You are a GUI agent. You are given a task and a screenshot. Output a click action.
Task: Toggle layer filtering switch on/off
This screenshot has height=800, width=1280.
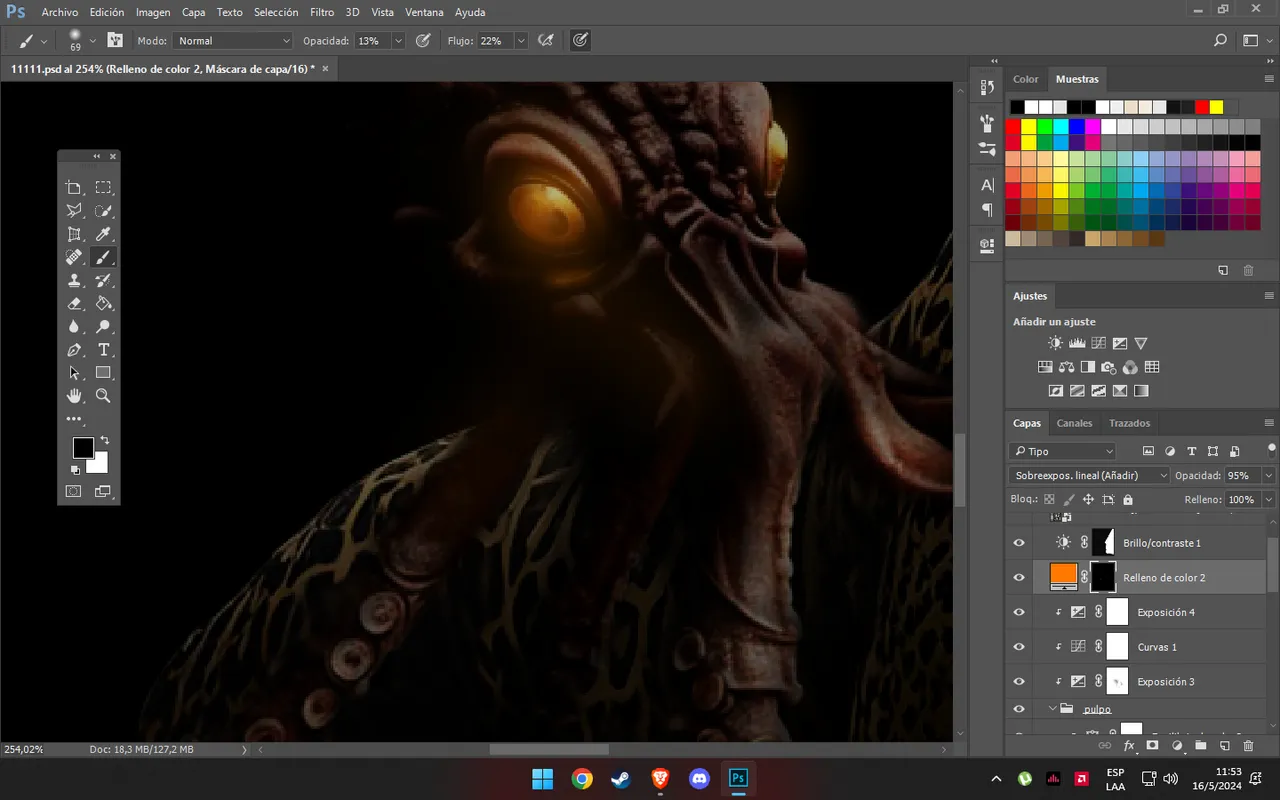tap(1271, 449)
